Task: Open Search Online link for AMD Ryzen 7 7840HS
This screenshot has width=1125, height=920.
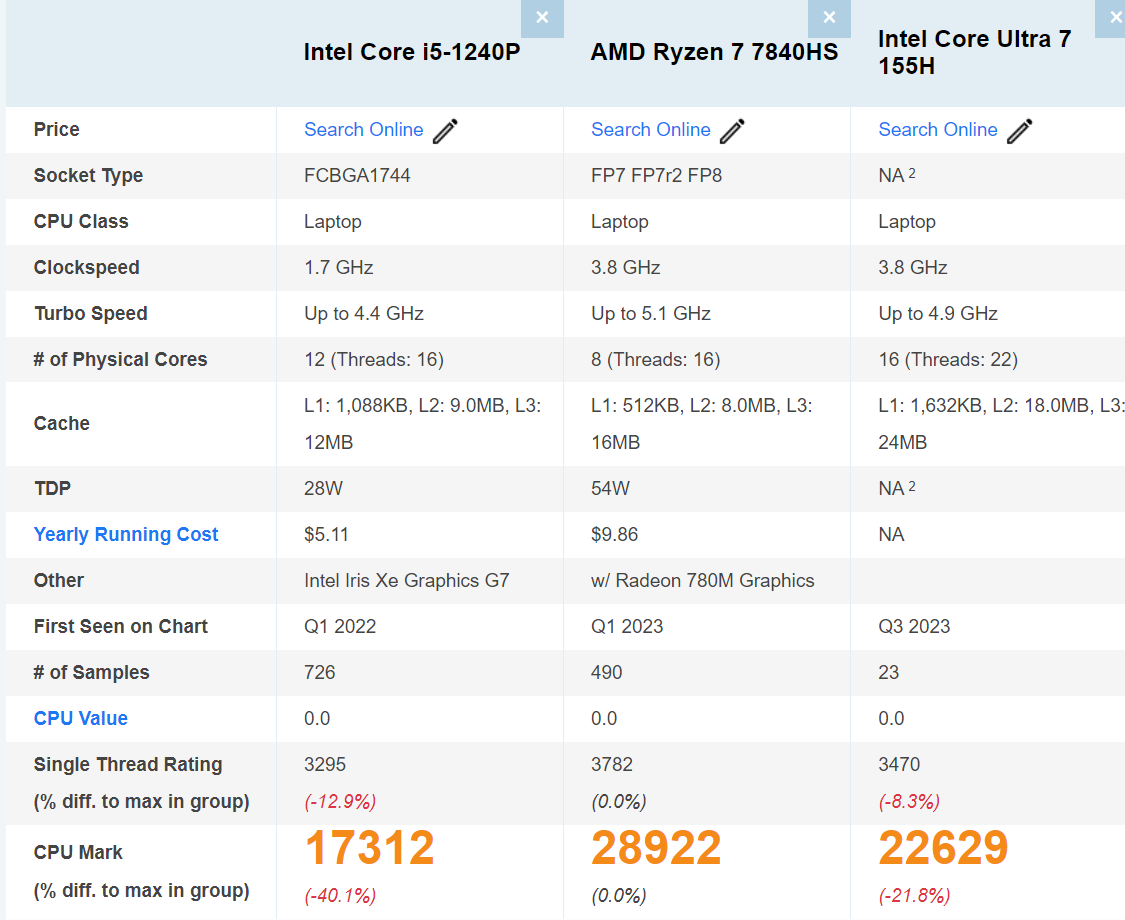Action: coord(651,130)
